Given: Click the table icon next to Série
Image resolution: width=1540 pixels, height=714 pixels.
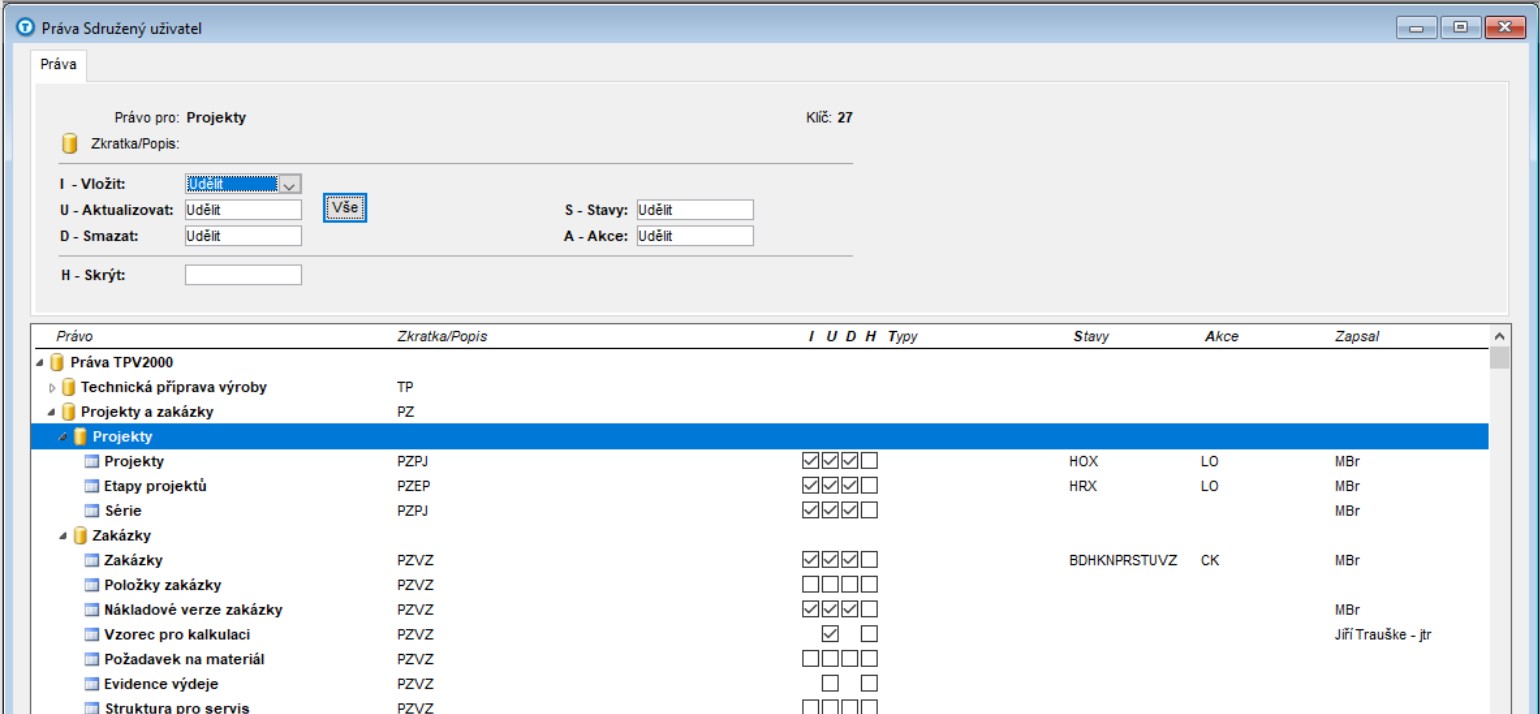Looking at the screenshot, I should (x=92, y=511).
